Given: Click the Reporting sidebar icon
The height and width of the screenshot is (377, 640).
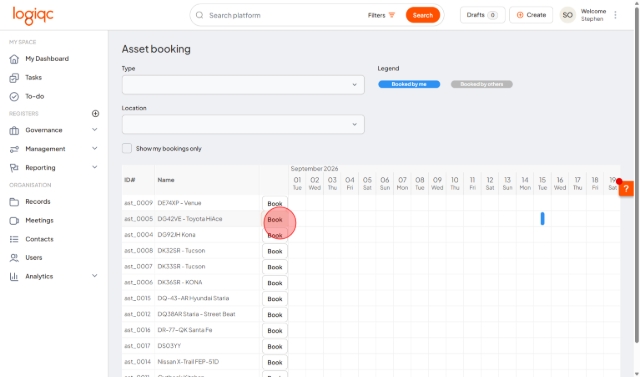Looking at the screenshot, I should 14,168.
